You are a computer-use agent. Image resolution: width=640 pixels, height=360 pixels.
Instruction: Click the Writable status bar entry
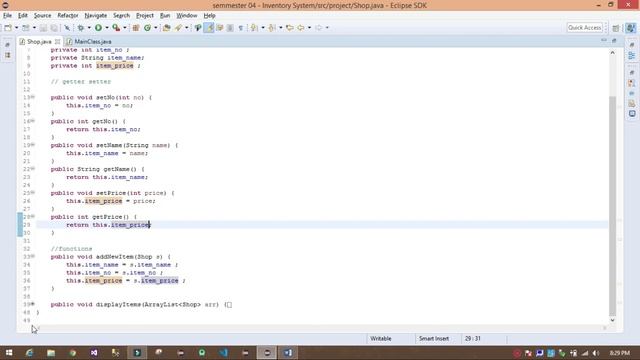pos(381,339)
